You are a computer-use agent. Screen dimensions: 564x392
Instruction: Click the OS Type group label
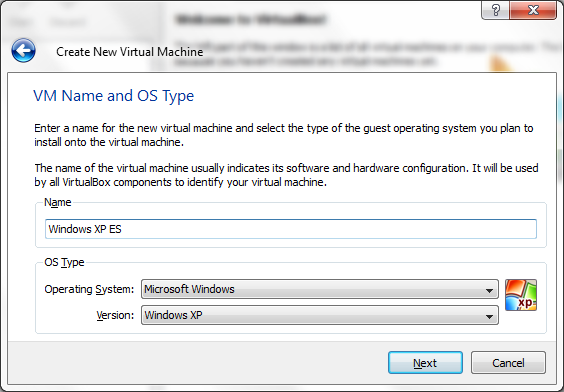(64, 263)
